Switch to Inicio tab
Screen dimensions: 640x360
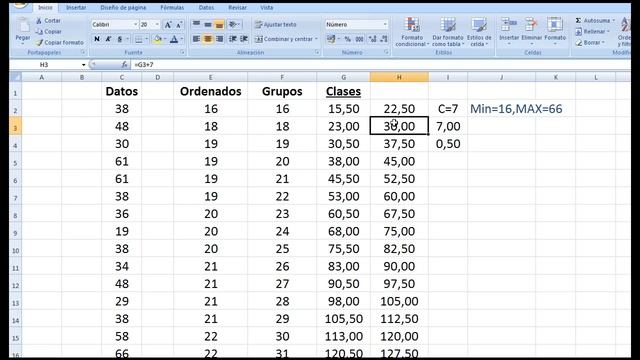coord(45,8)
